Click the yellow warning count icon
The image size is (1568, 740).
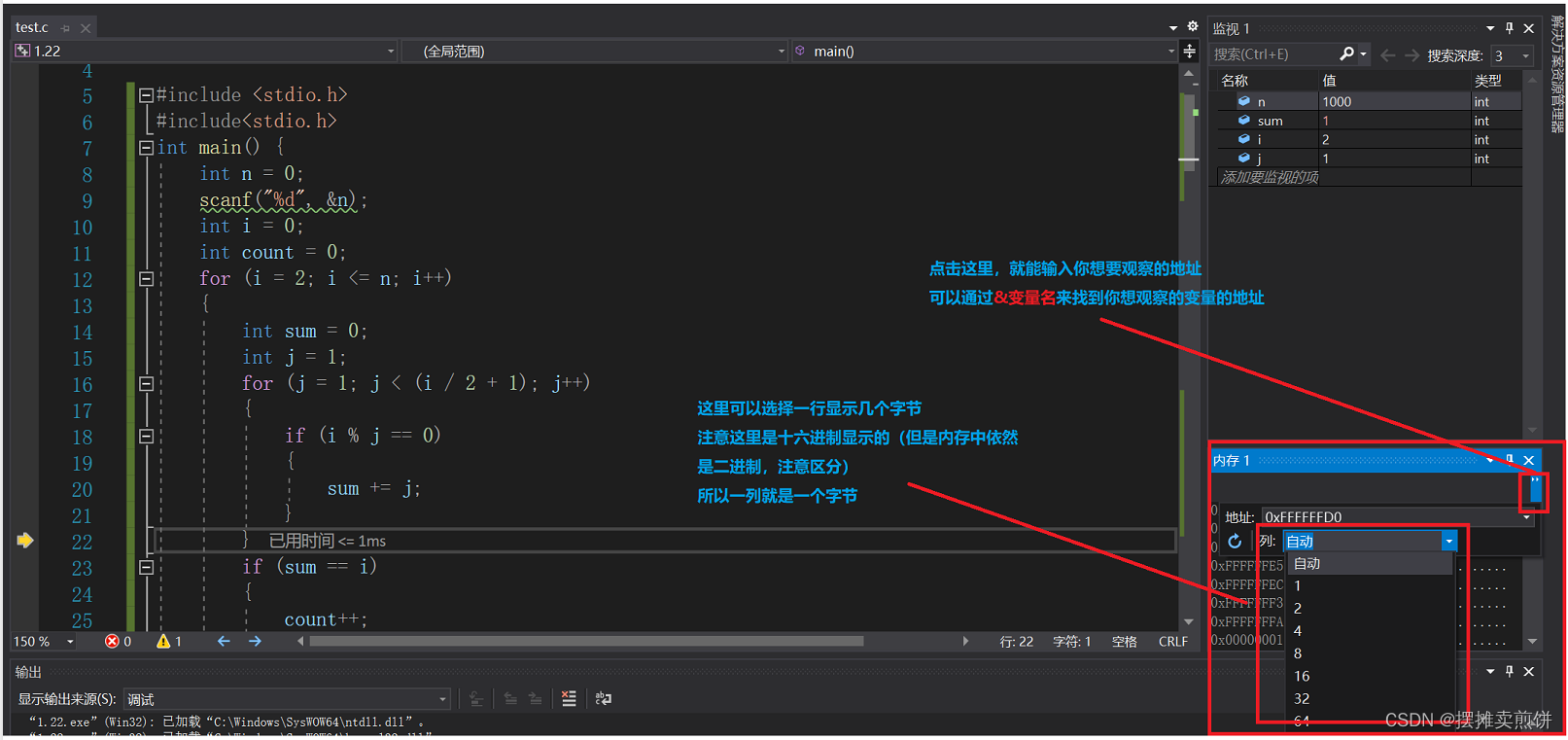pos(163,642)
